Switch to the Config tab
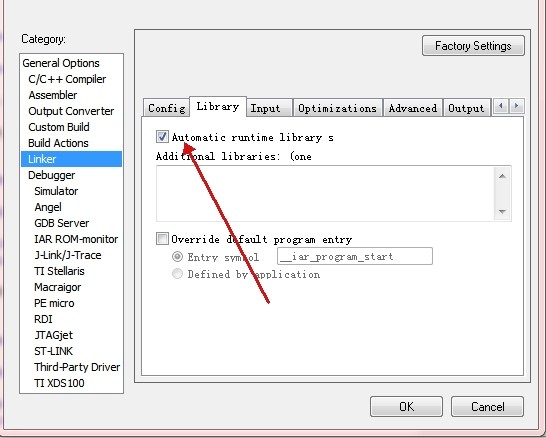Image resolution: width=546 pixels, height=438 pixels. [x=166, y=108]
